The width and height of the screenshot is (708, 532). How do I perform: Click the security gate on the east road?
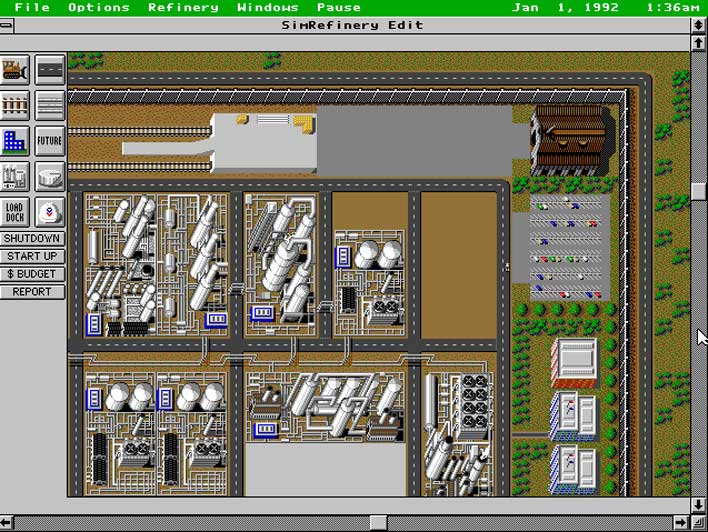(507, 267)
